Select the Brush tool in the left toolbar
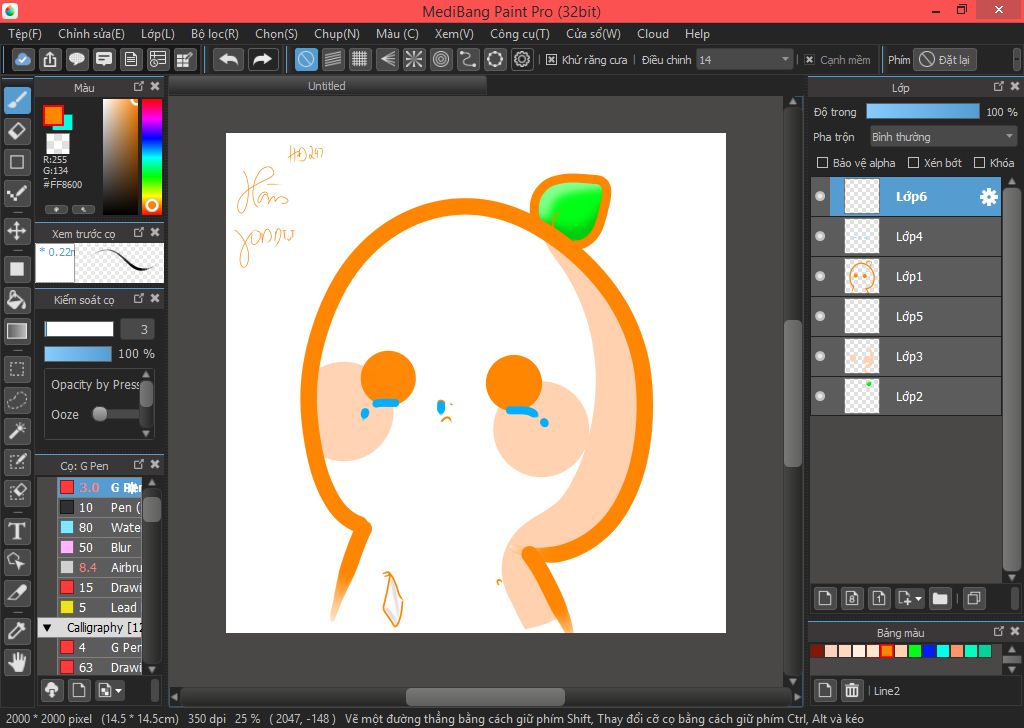Viewport: 1024px width, 728px height. coord(17,100)
